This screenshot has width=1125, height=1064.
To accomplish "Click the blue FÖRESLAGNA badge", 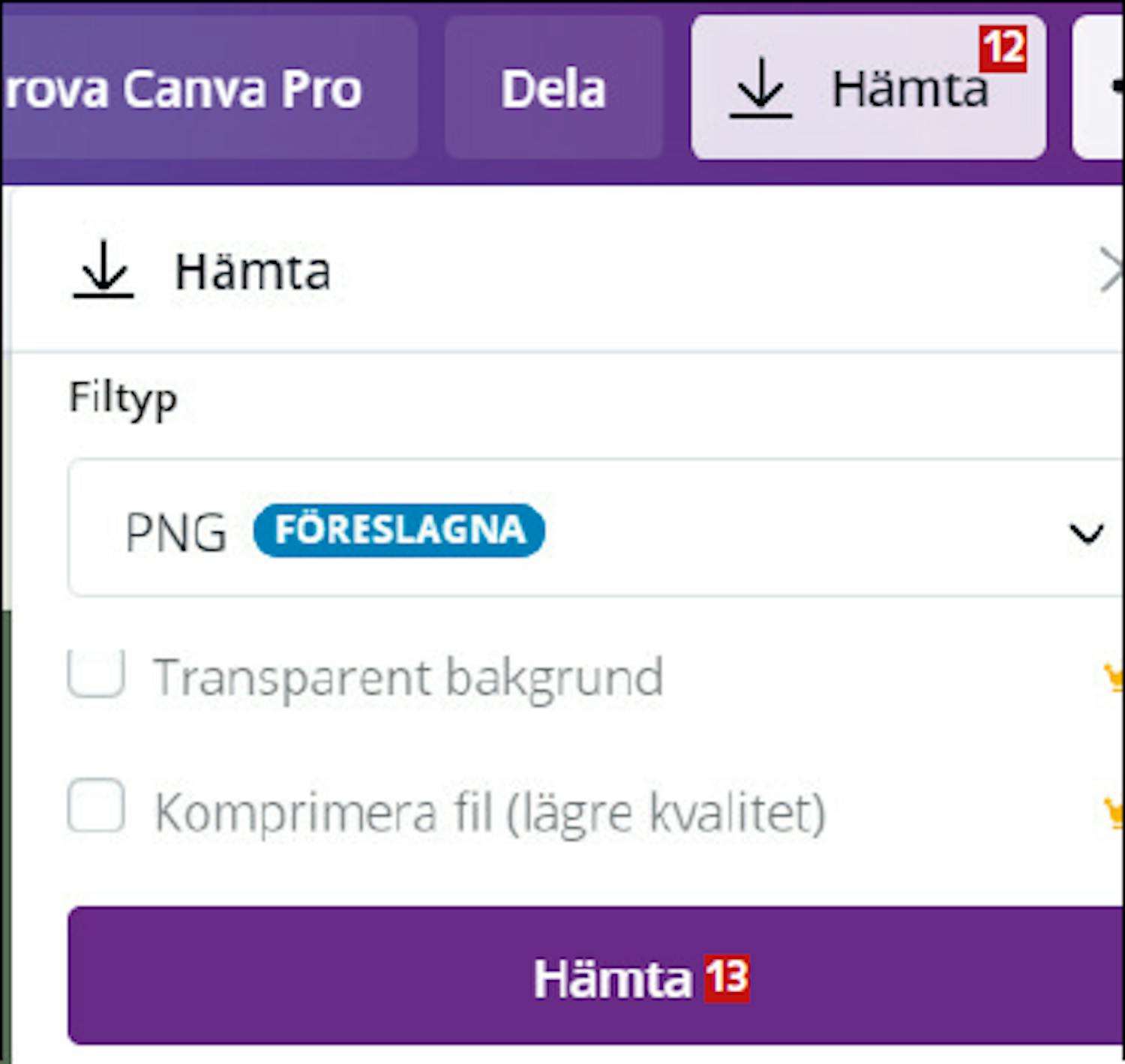I will click(399, 530).
